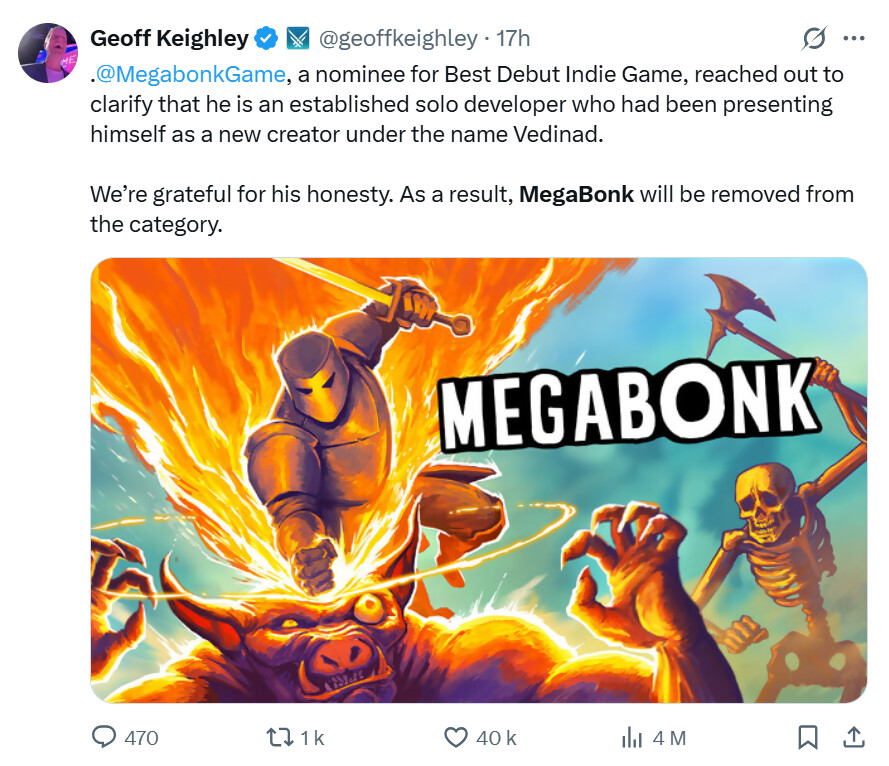Click the 470 replies count
889x766 pixels.
(x=141, y=738)
